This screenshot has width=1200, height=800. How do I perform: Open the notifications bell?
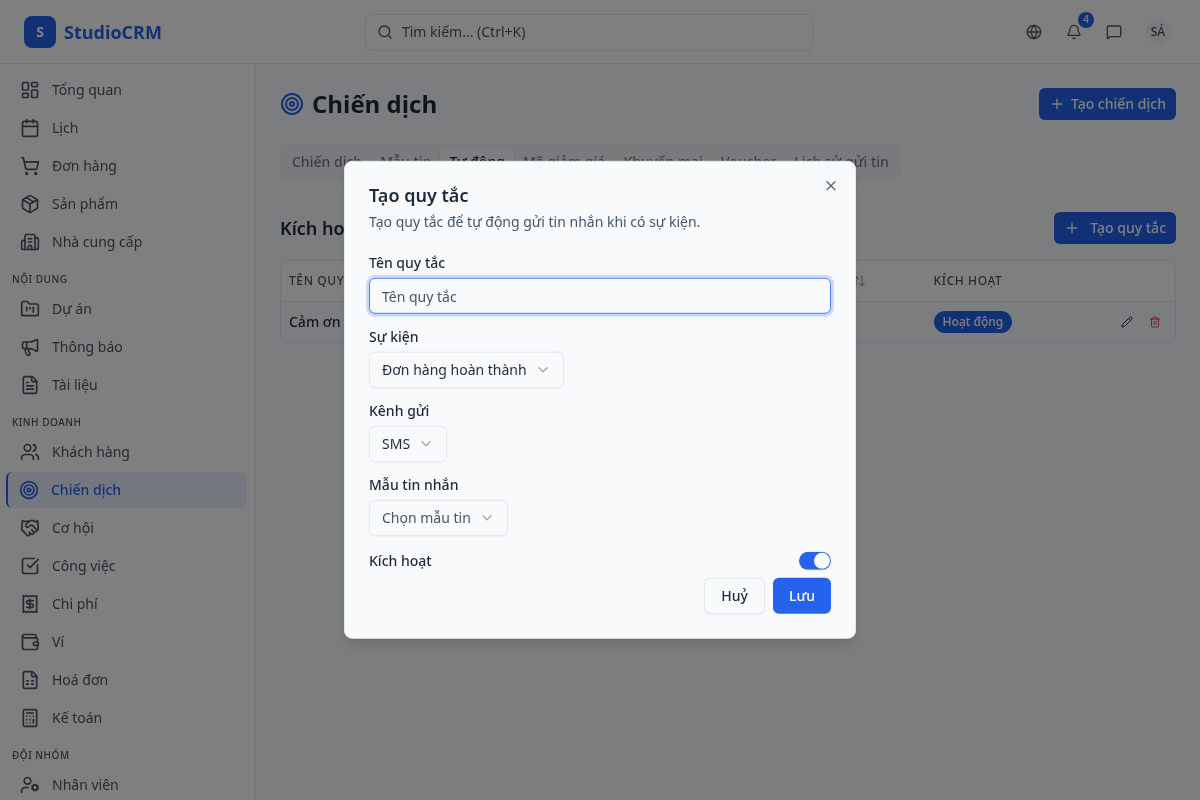coord(1074,32)
